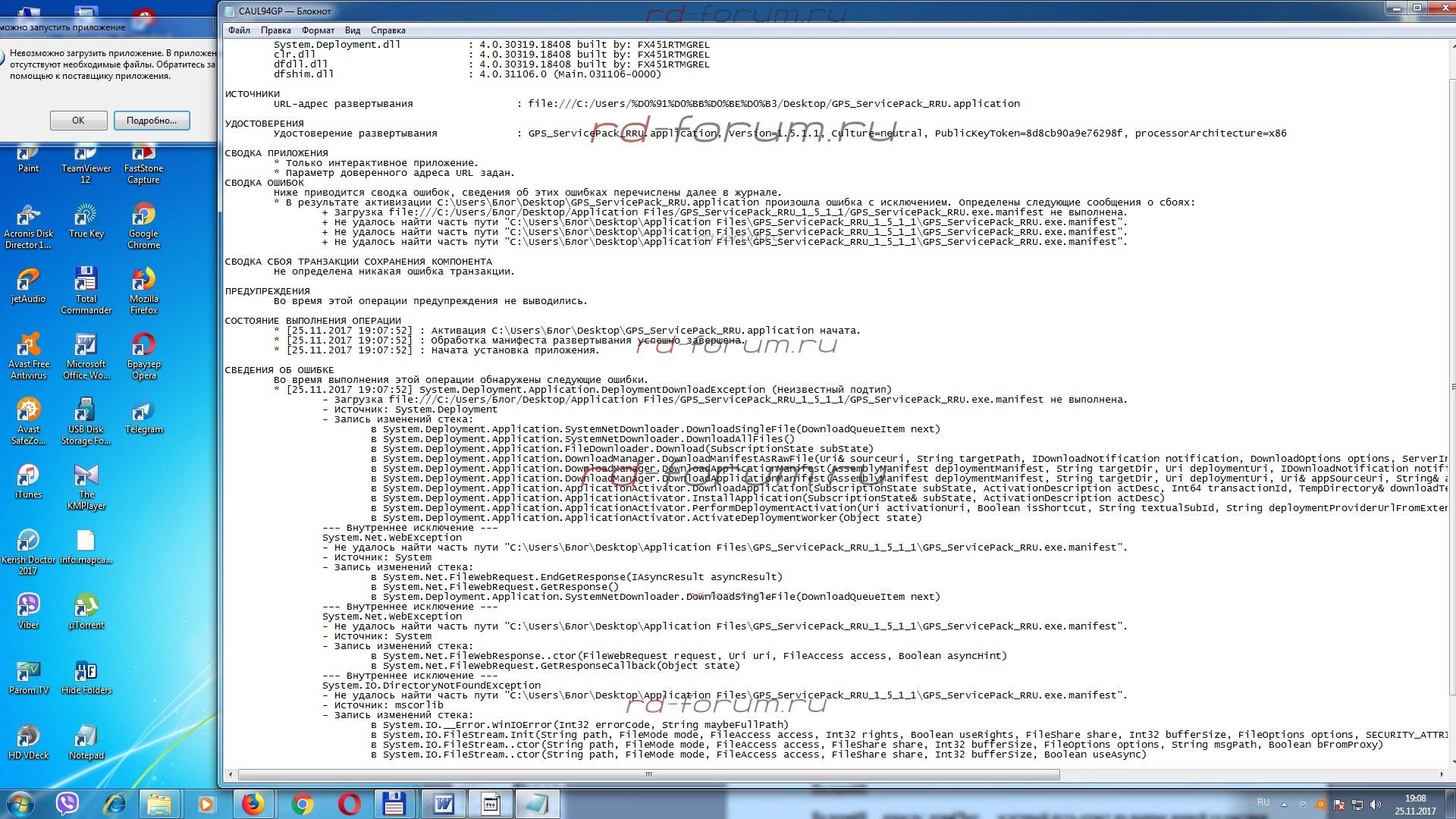Show hidden tray icons arrow

click(x=1284, y=805)
